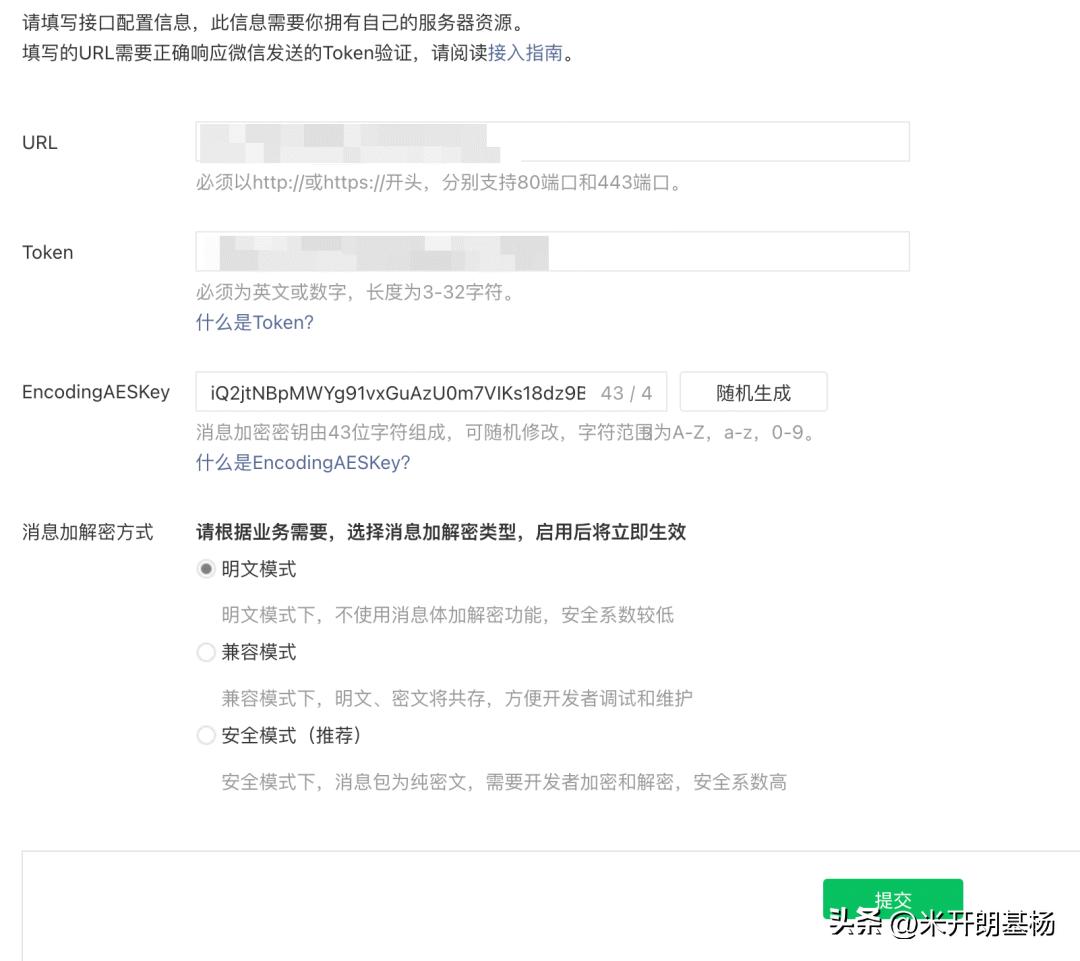Choose the recommended 安全模式
Viewport: 1080px width, 961px height.
click(206, 735)
